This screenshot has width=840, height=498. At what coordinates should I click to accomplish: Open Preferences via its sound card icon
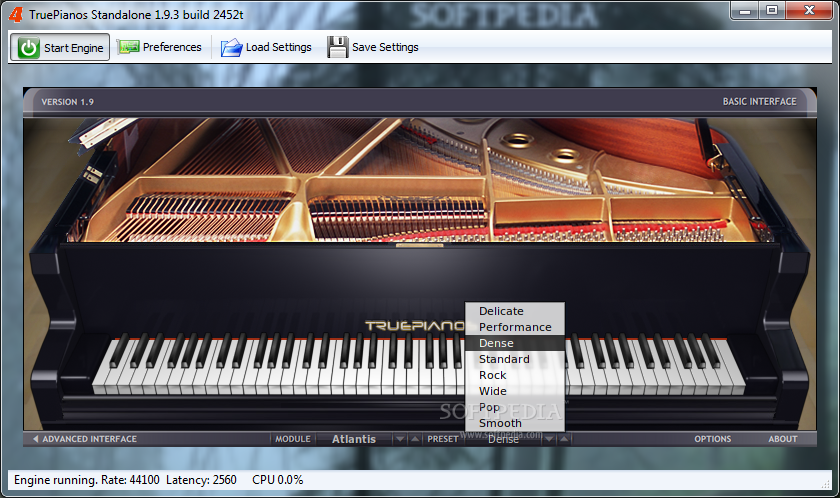pyautogui.click(x=129, y=47)
